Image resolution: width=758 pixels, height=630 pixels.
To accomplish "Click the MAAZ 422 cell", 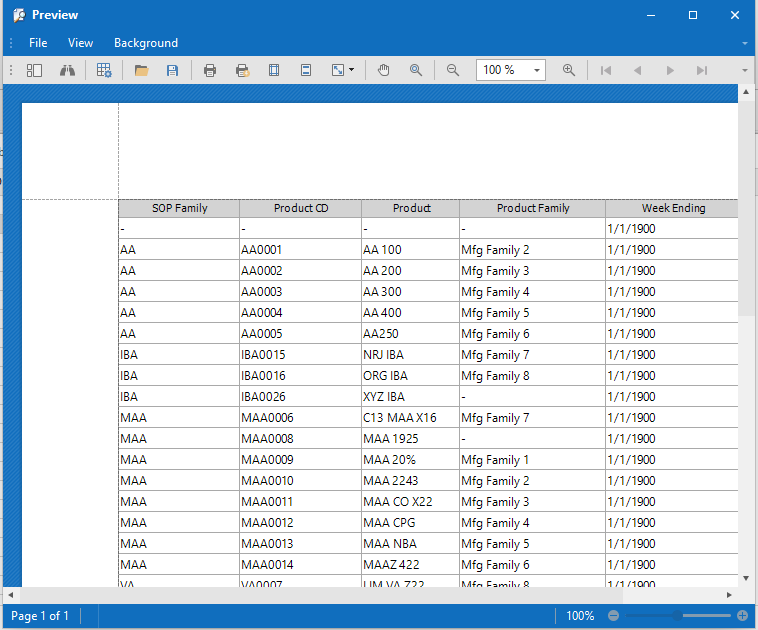I will 410,565.
